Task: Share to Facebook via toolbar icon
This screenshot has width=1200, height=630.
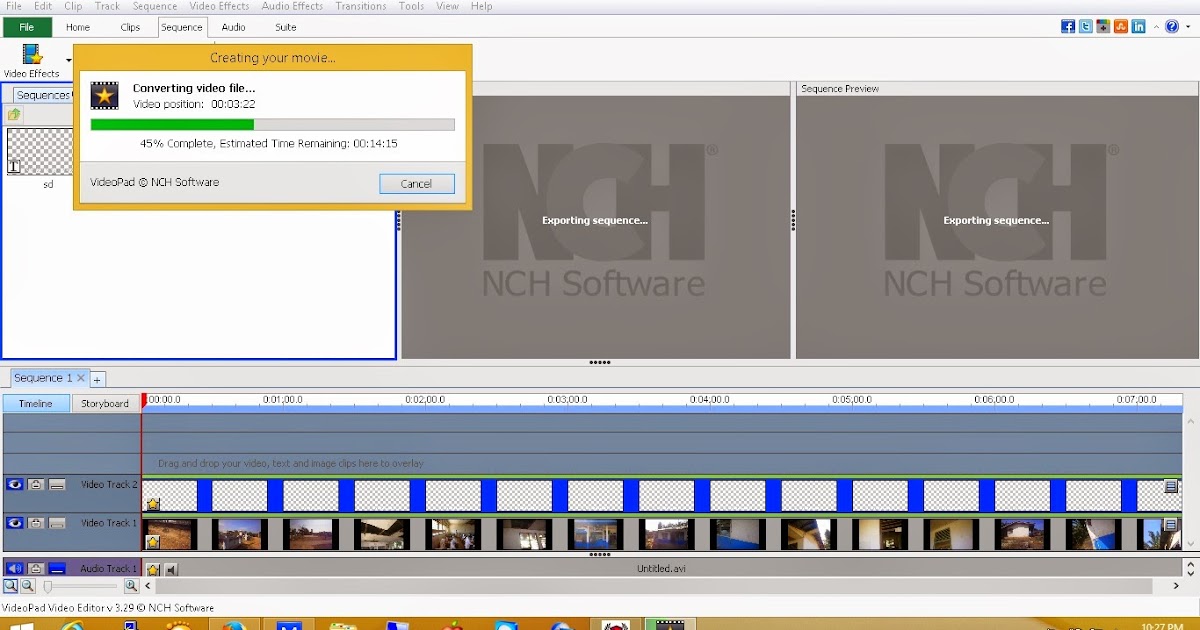Action: (1068, 27)
